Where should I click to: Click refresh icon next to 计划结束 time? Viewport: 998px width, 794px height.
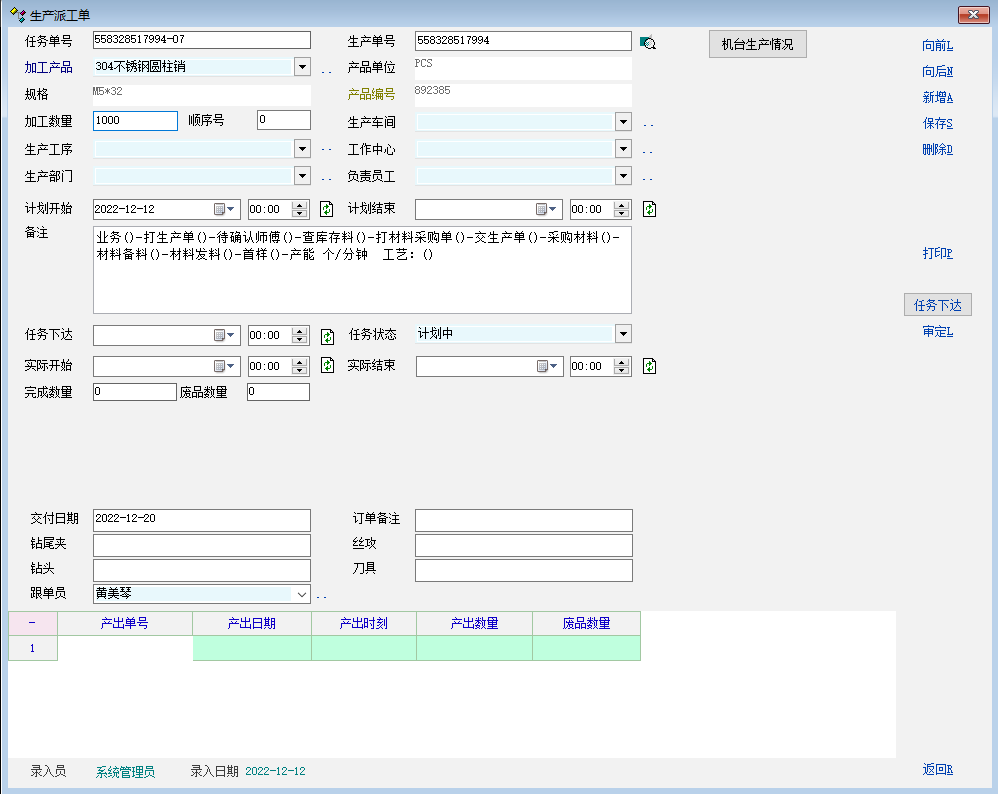click(649, 209)
